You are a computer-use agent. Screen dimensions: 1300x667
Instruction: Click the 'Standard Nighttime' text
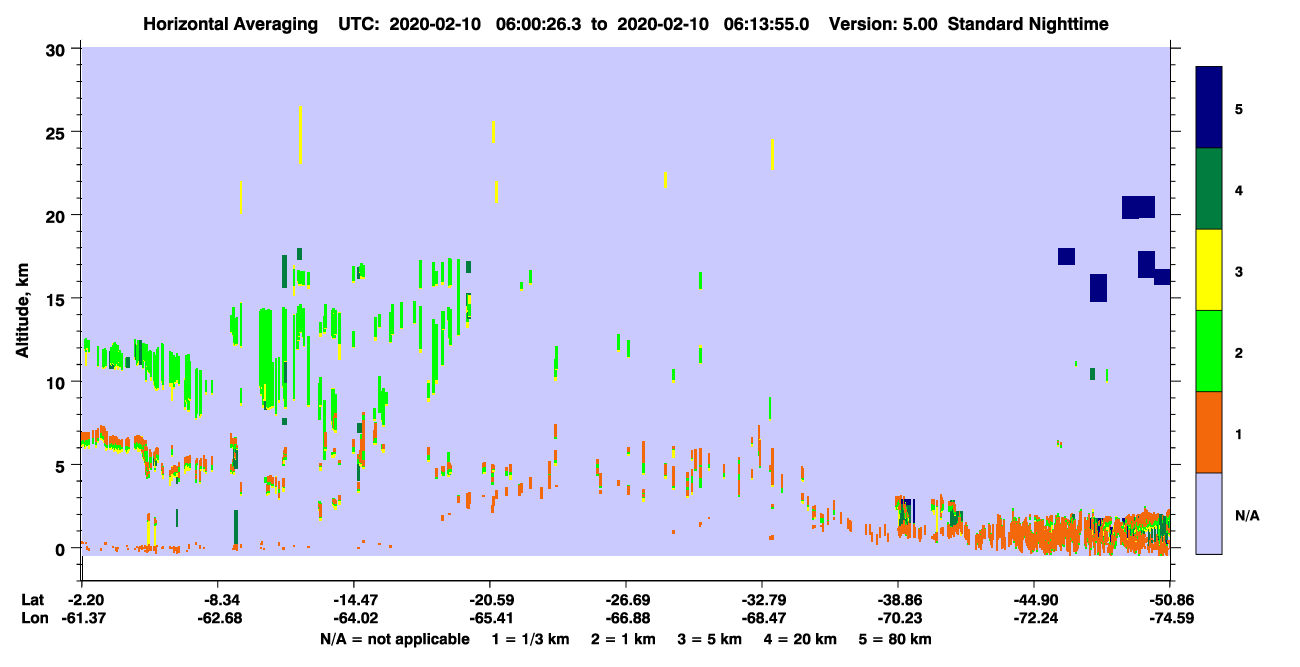point(1028,23)
